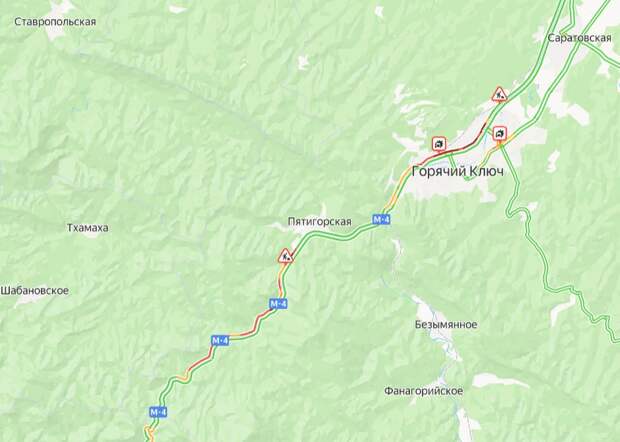This screenshot has width=620, height=442.
Task: Open the northern roadwork sign above Горячий Ключ
Action: [x=500, y=94]
